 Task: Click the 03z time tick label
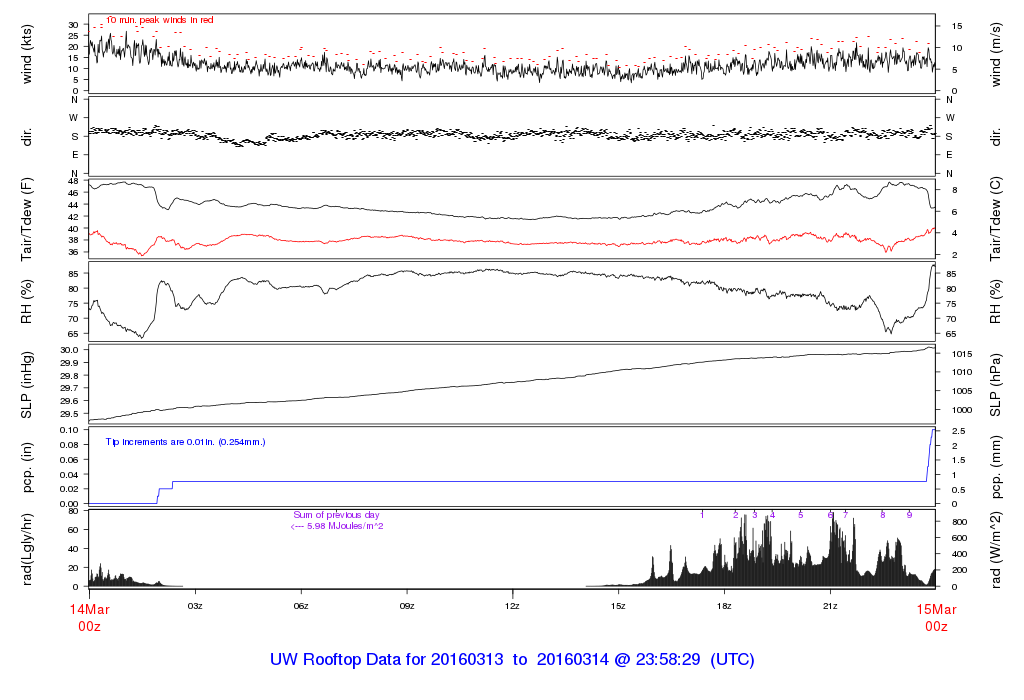coord(195,606)
